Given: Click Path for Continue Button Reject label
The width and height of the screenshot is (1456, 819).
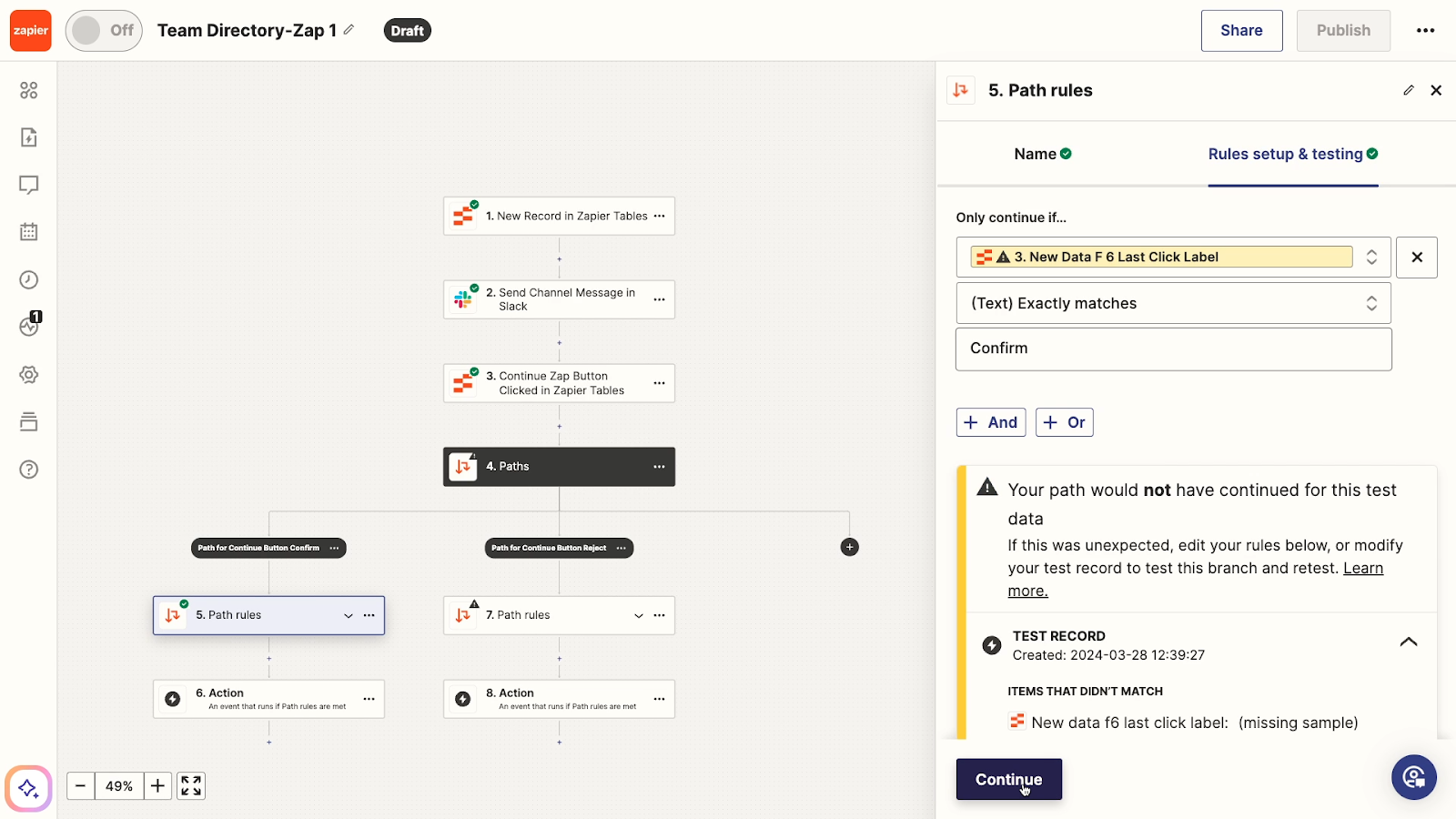Looking at the screenshot, I should 549,548.
